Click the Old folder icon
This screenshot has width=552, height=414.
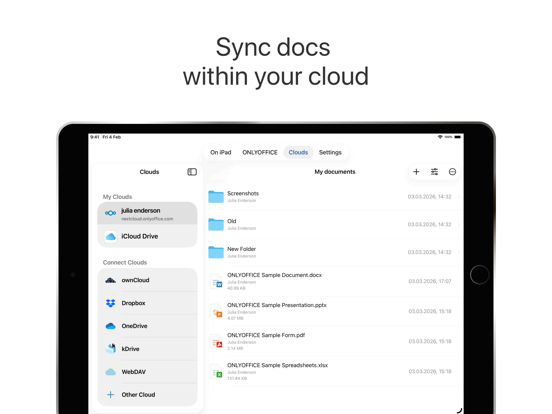(216, 224)
